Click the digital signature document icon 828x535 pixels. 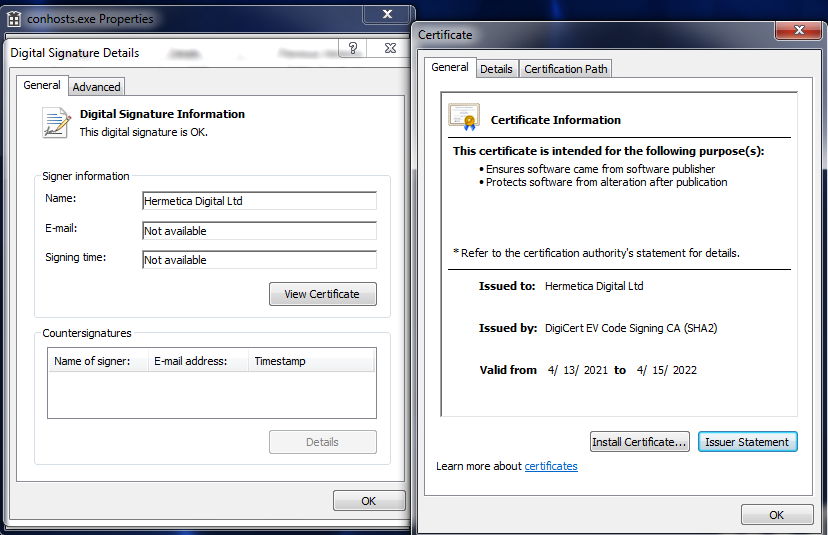click(57, 123)
